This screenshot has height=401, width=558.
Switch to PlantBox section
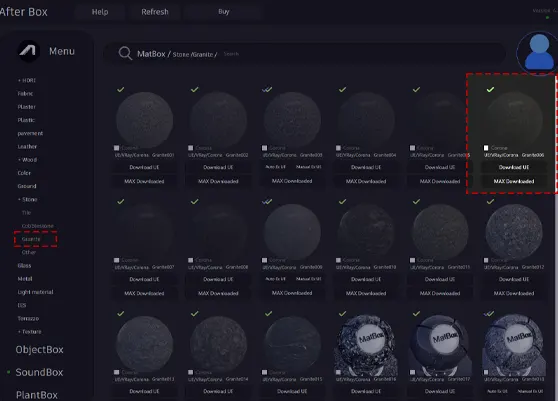coord(37,395)
